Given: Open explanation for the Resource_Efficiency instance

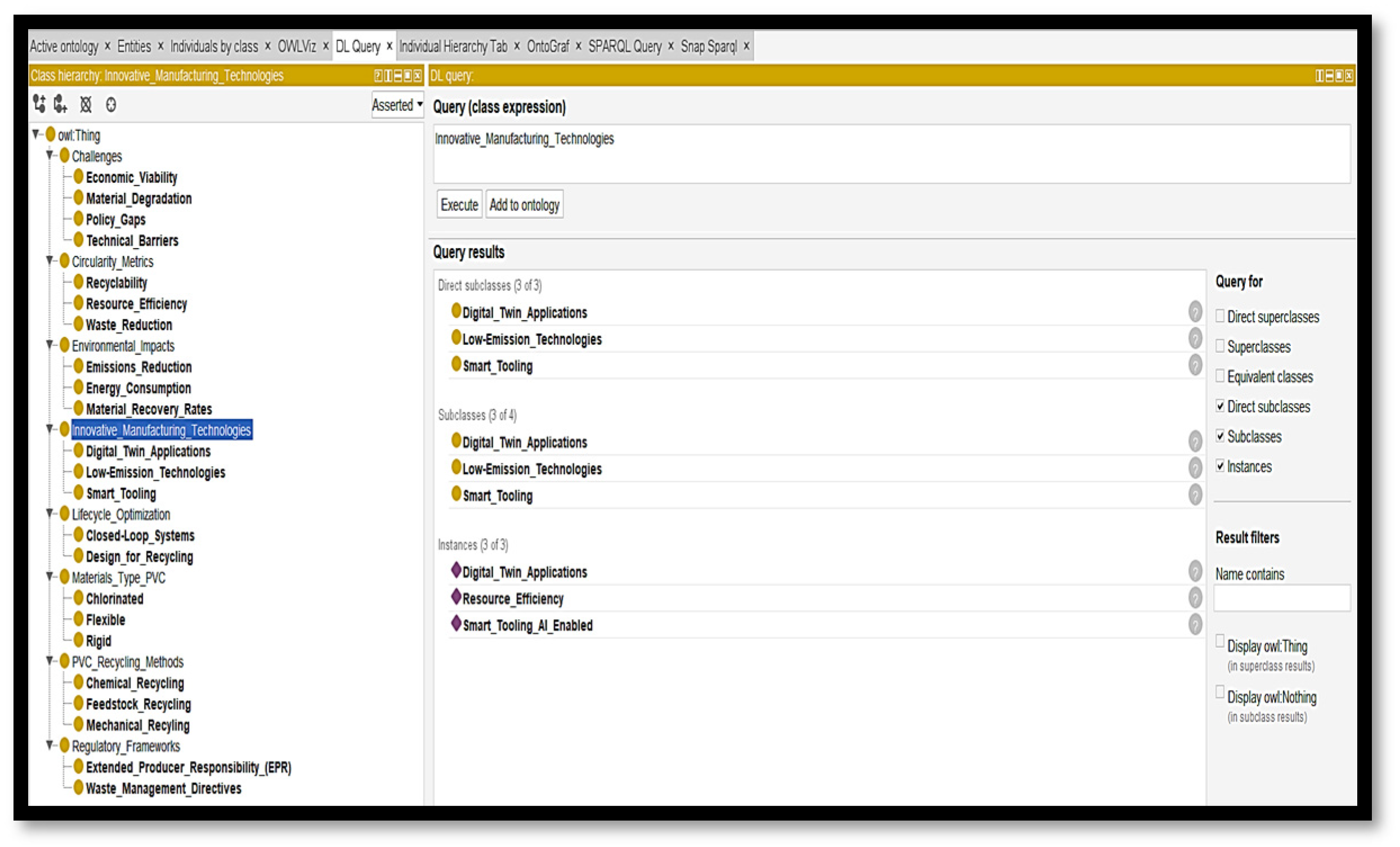Looking at the screenshot, I should pyautogui.click(x=1195, y=598).
